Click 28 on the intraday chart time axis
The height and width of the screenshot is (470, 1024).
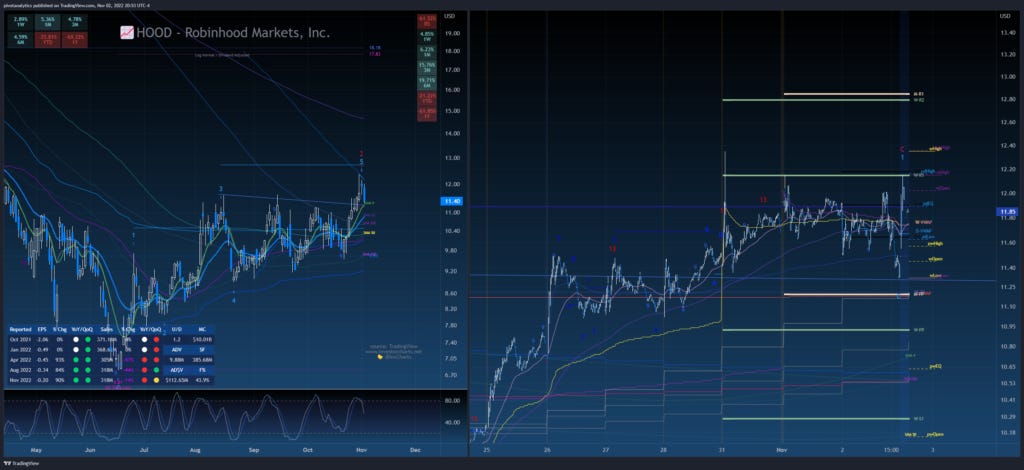point(663,450)
